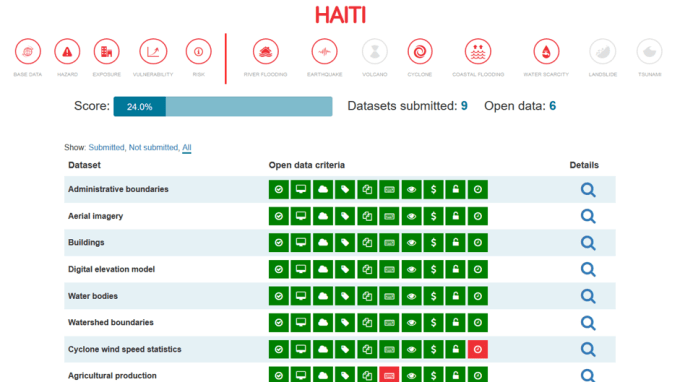Select the greyed Landslide hazard icon

603,52
